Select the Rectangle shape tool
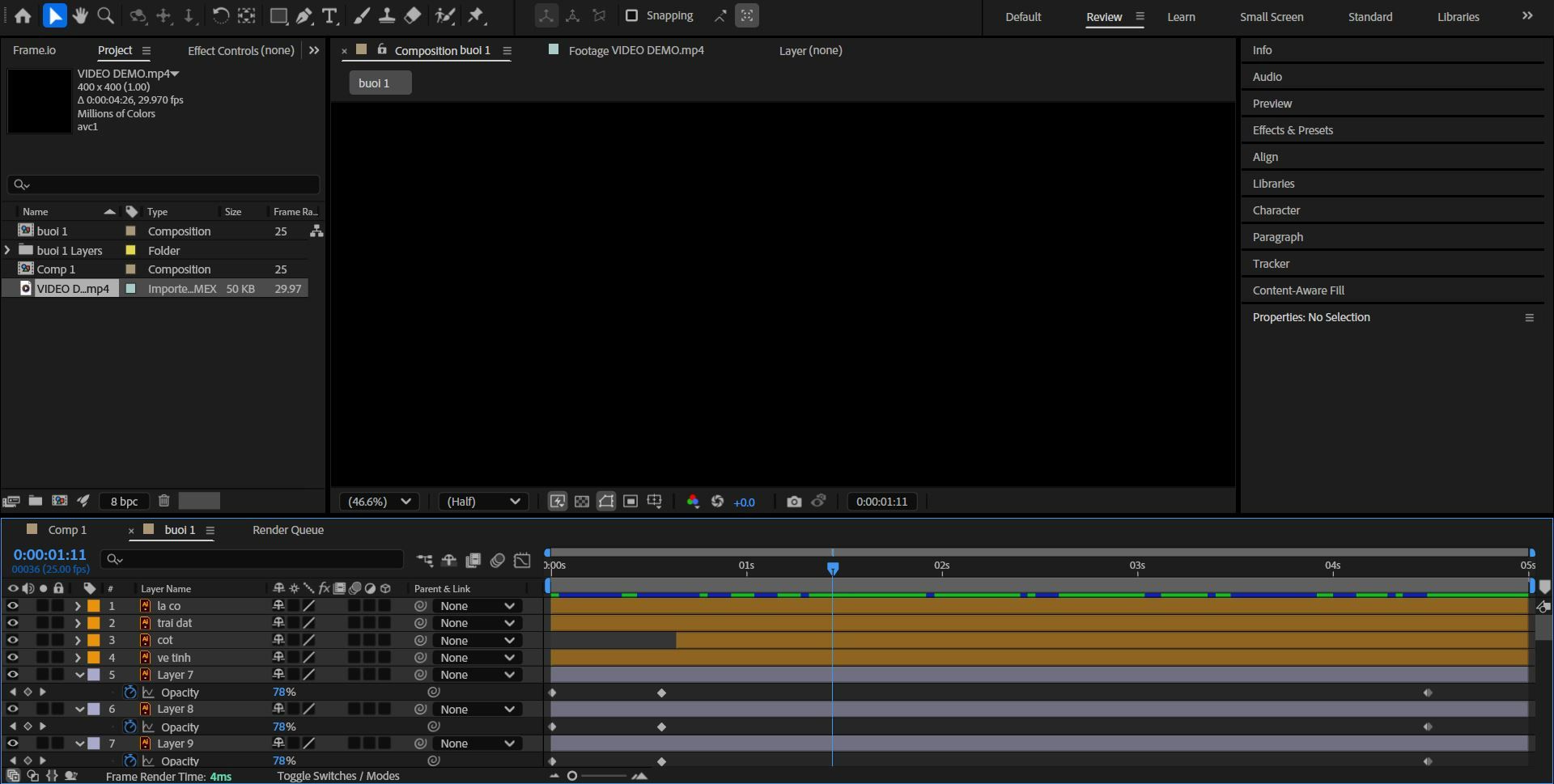 coord(278,15)
